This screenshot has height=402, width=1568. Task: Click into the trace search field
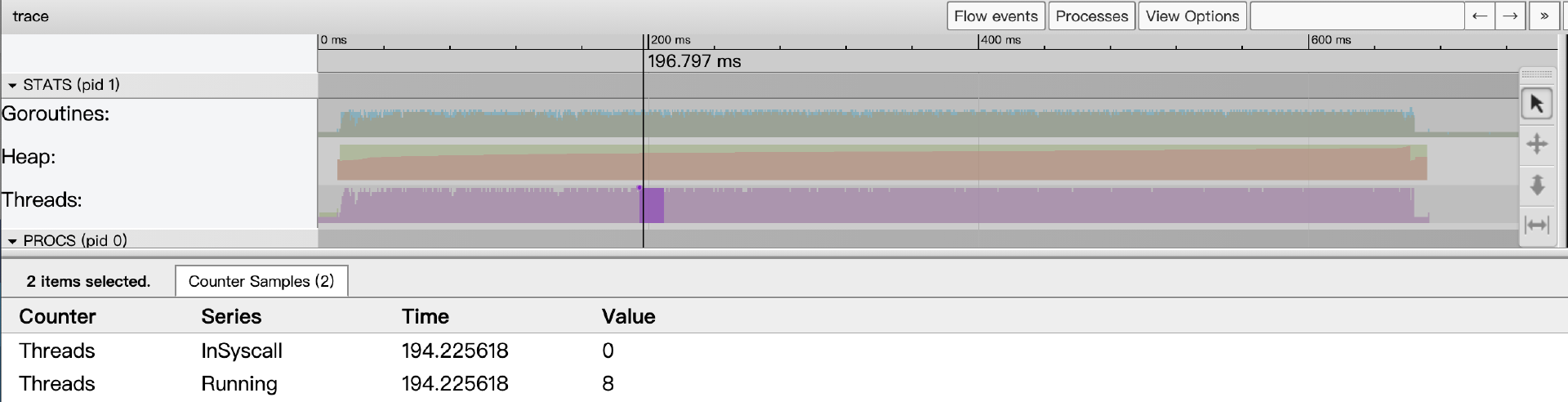pyautogui.click(x=1356, y=16)
